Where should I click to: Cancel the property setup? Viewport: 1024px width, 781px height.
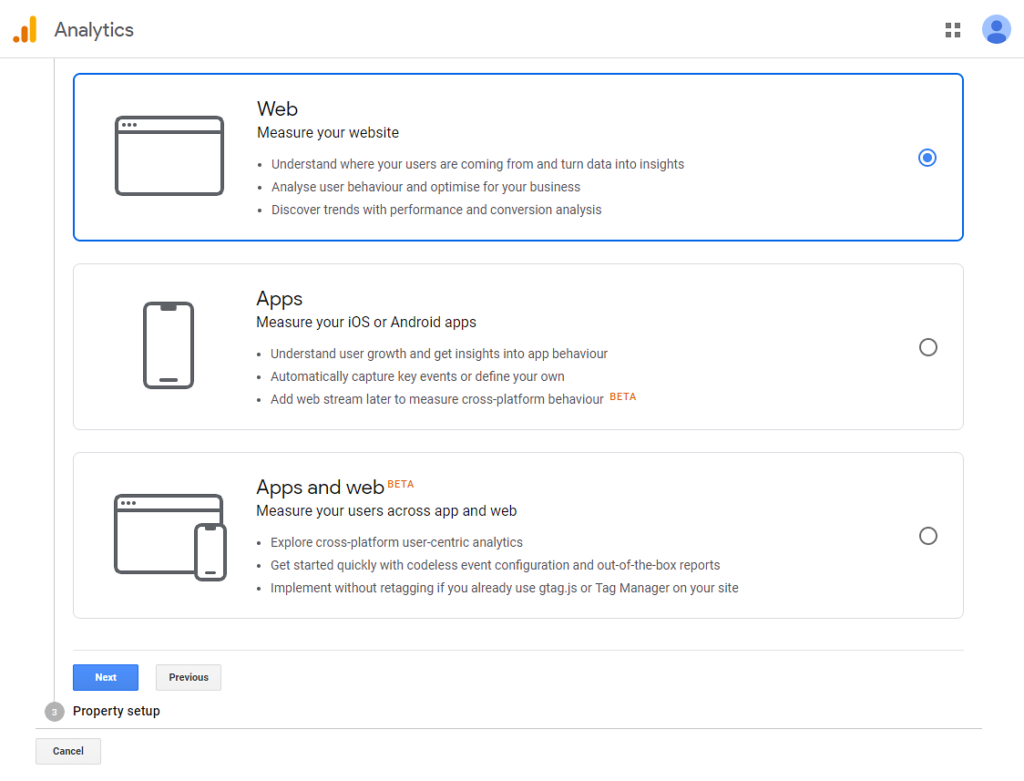click(67, 751)
